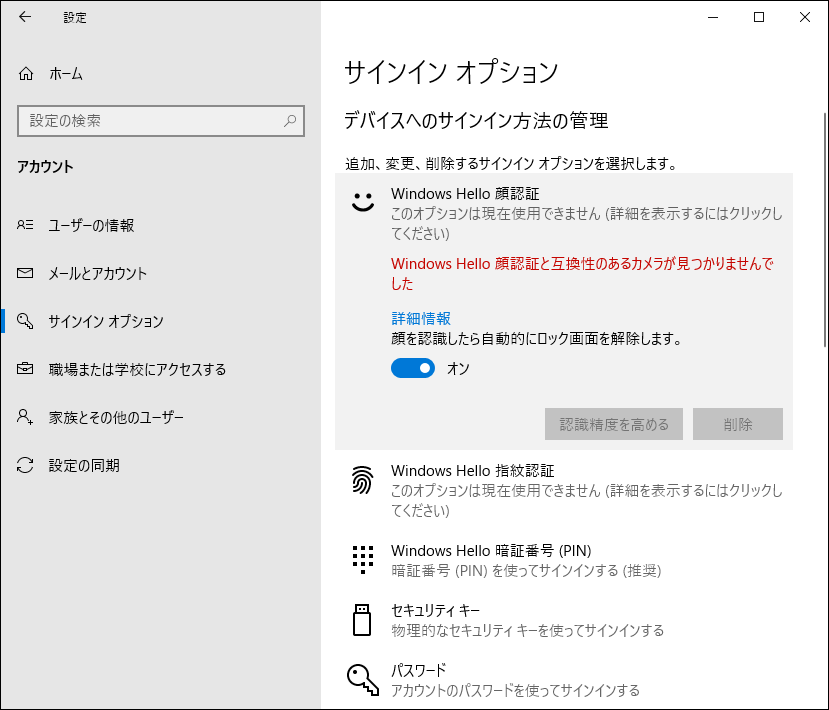Open ユーザーの情報 settings page

161,225
